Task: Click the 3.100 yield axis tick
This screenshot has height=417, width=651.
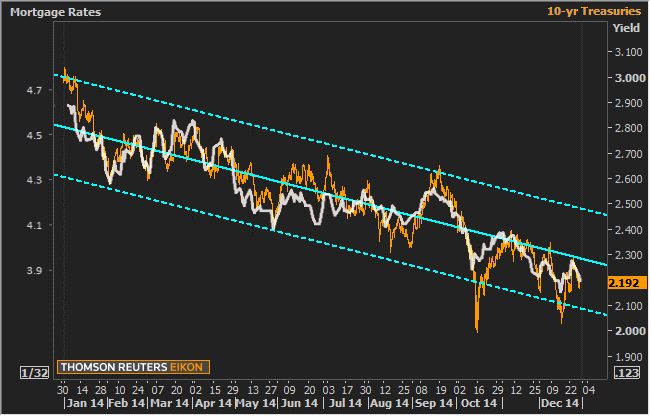Action: tap(629, 53)
